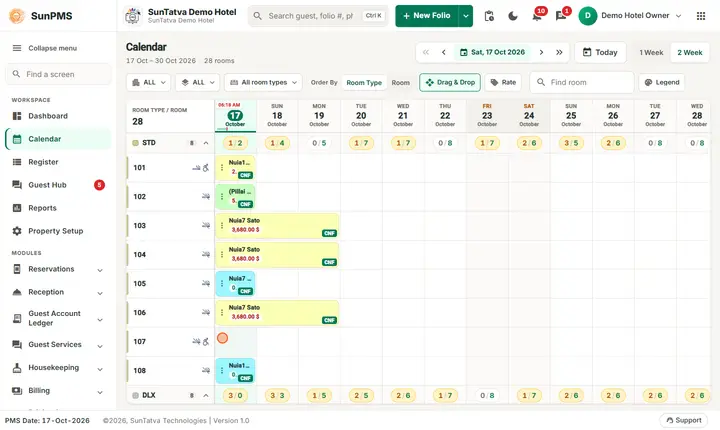Collapse the sidebar menu
This screenshot has width=720, height=430.
pos(45,48)
